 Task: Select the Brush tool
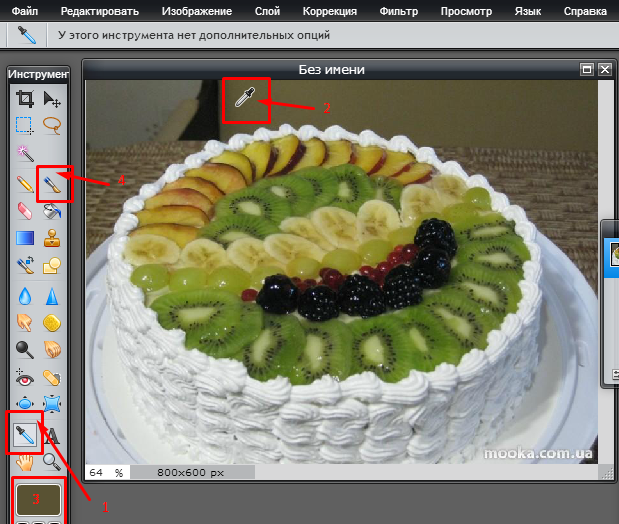(52, 183)
